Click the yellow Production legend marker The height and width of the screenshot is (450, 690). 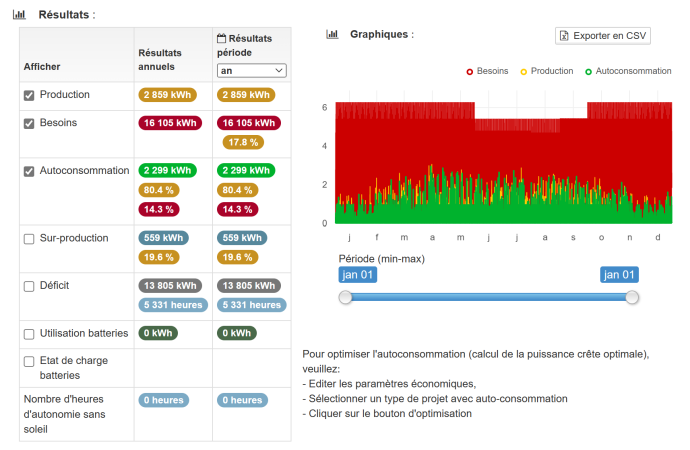524,72
